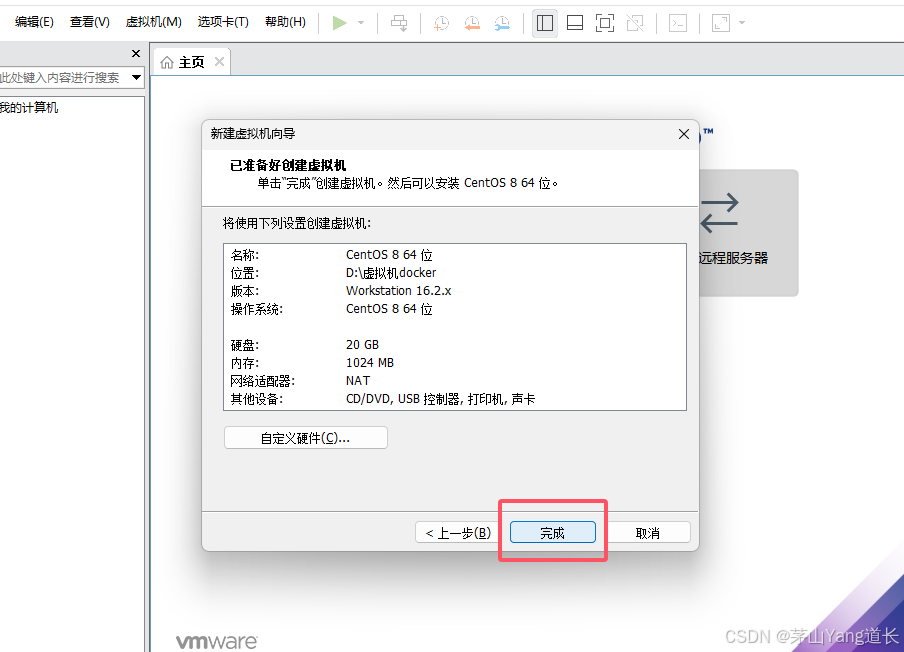Close the 主页 tab

219,61
